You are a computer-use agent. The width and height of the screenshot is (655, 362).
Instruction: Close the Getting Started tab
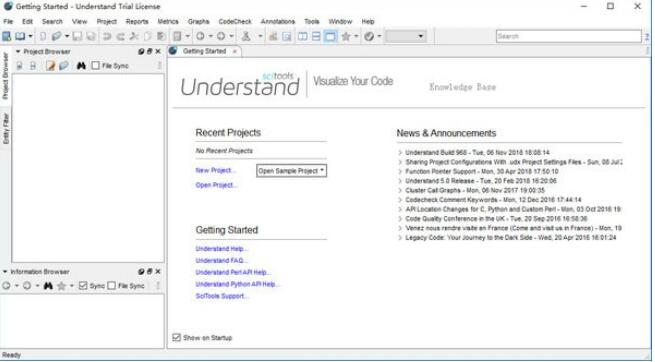click(235, 51)
